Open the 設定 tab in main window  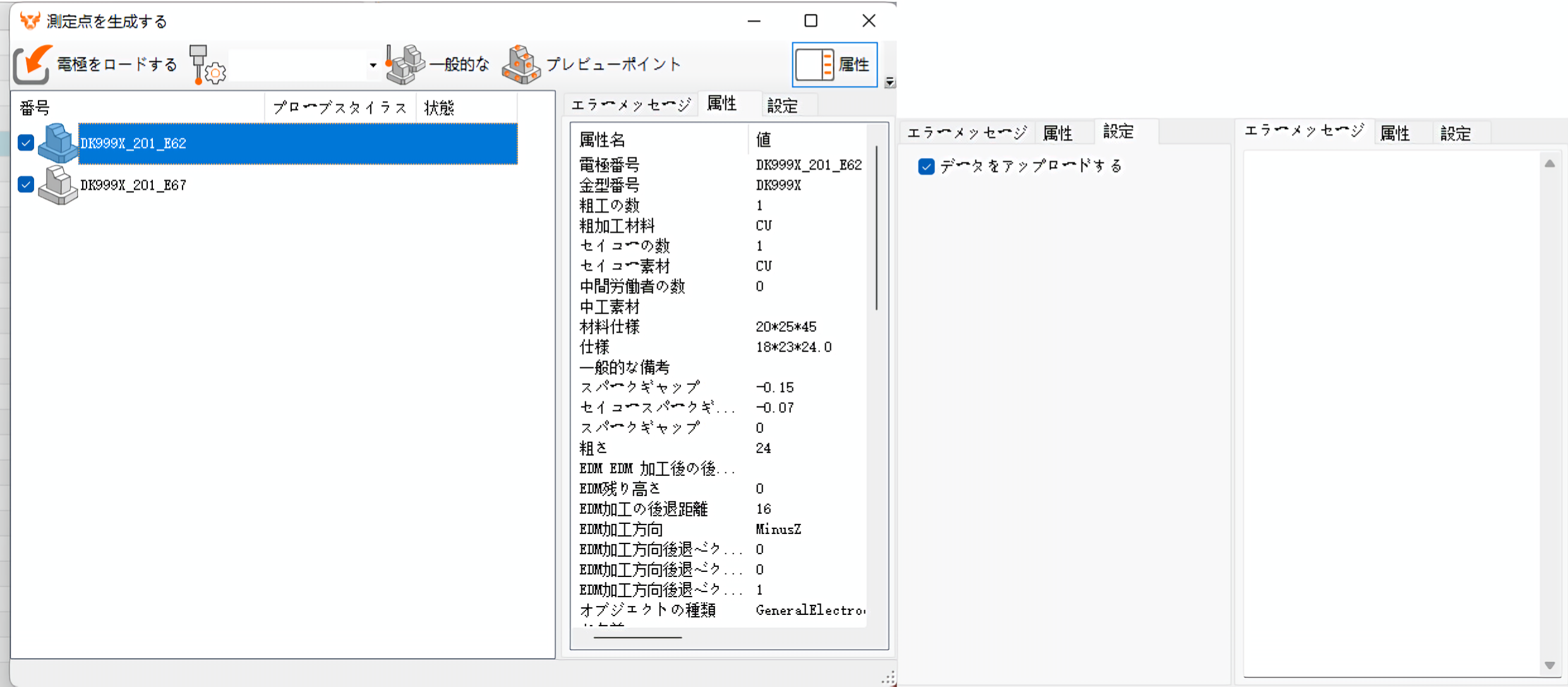click(x=783, y=106)
